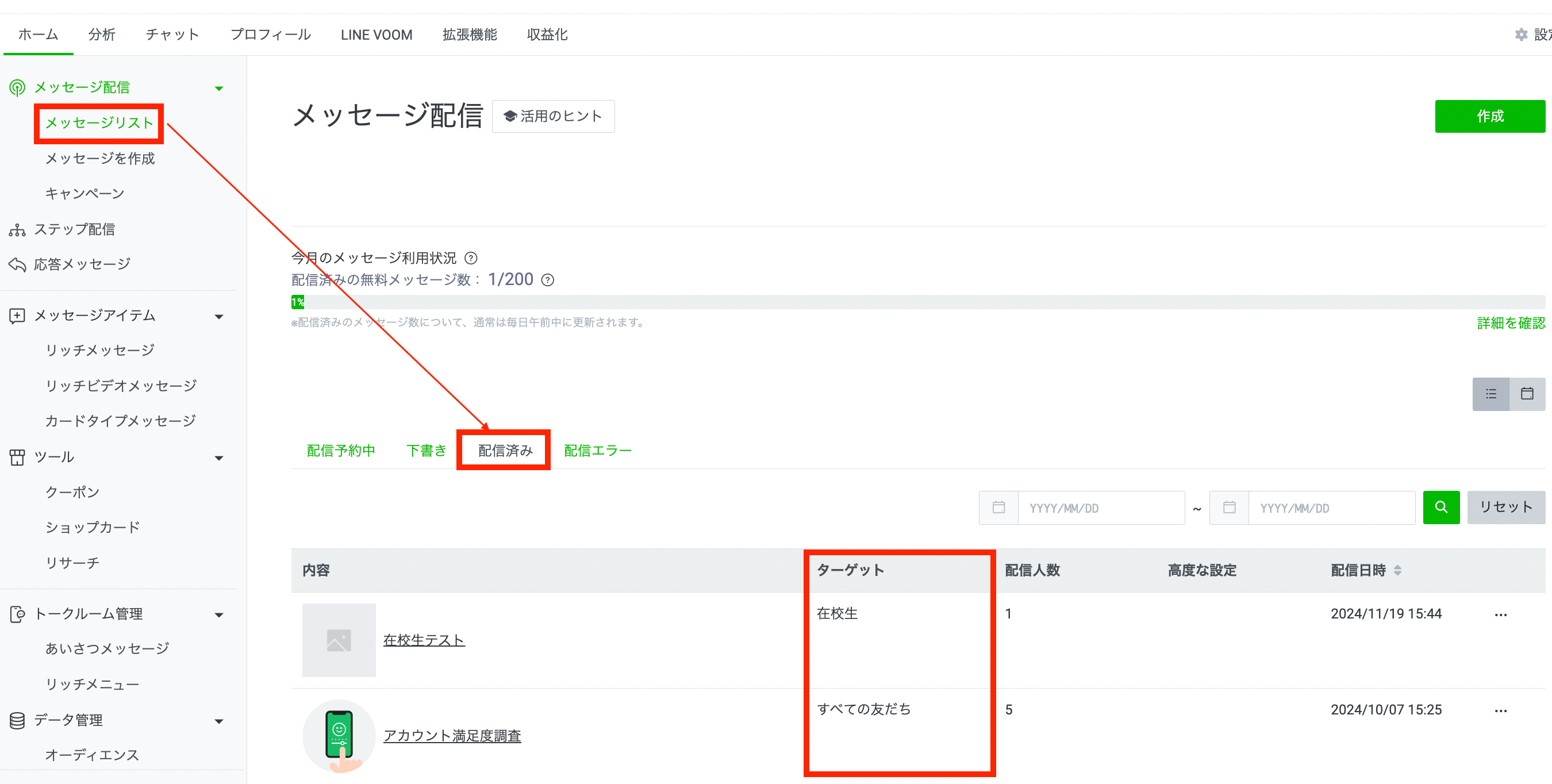Click the 在校生テスト image thumbnail
This screenshot has width=1552, height=784.
[x=339, y=640]
